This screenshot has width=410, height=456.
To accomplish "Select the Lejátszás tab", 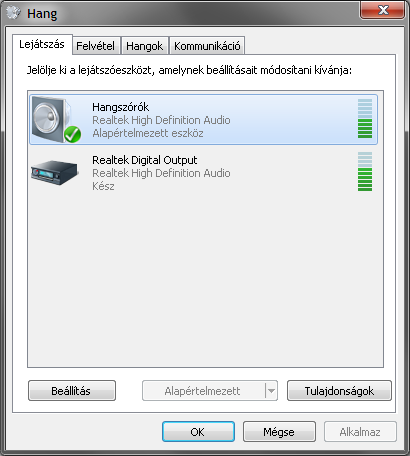I will pyautogui.click(x=42, y=44).
